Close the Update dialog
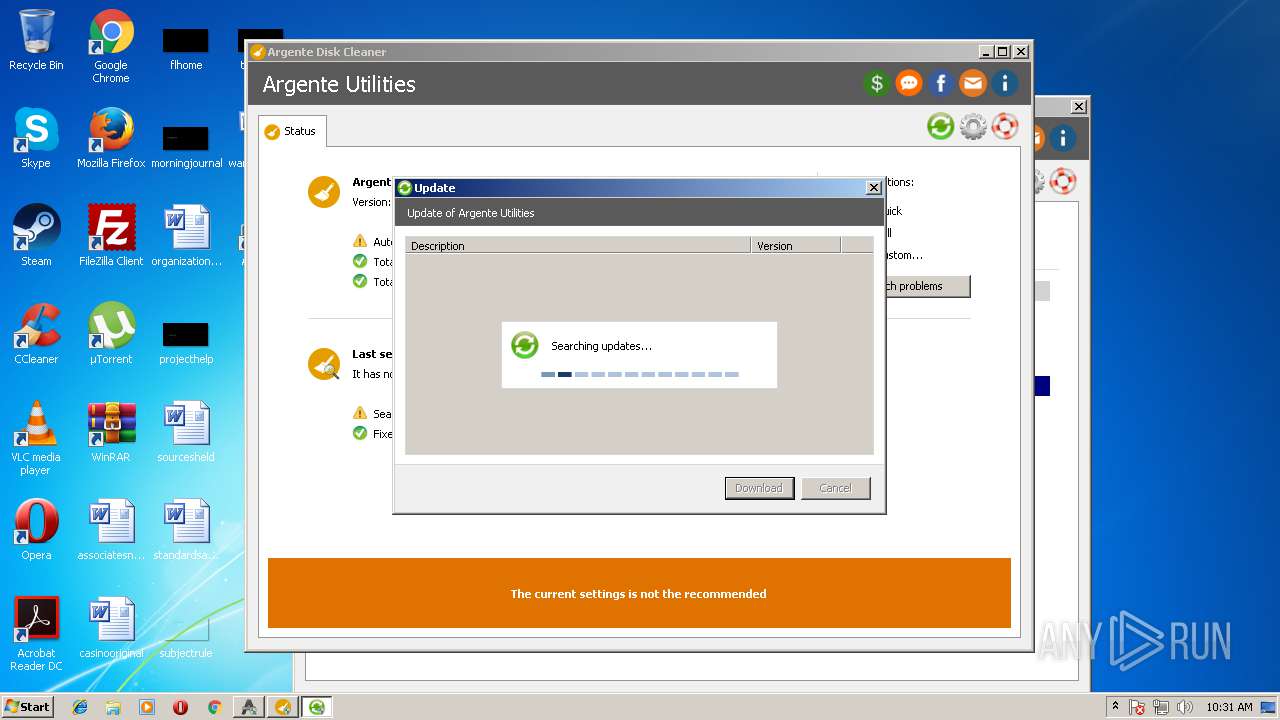Viewport: 1280px width, 720px height. pos(873,187)
